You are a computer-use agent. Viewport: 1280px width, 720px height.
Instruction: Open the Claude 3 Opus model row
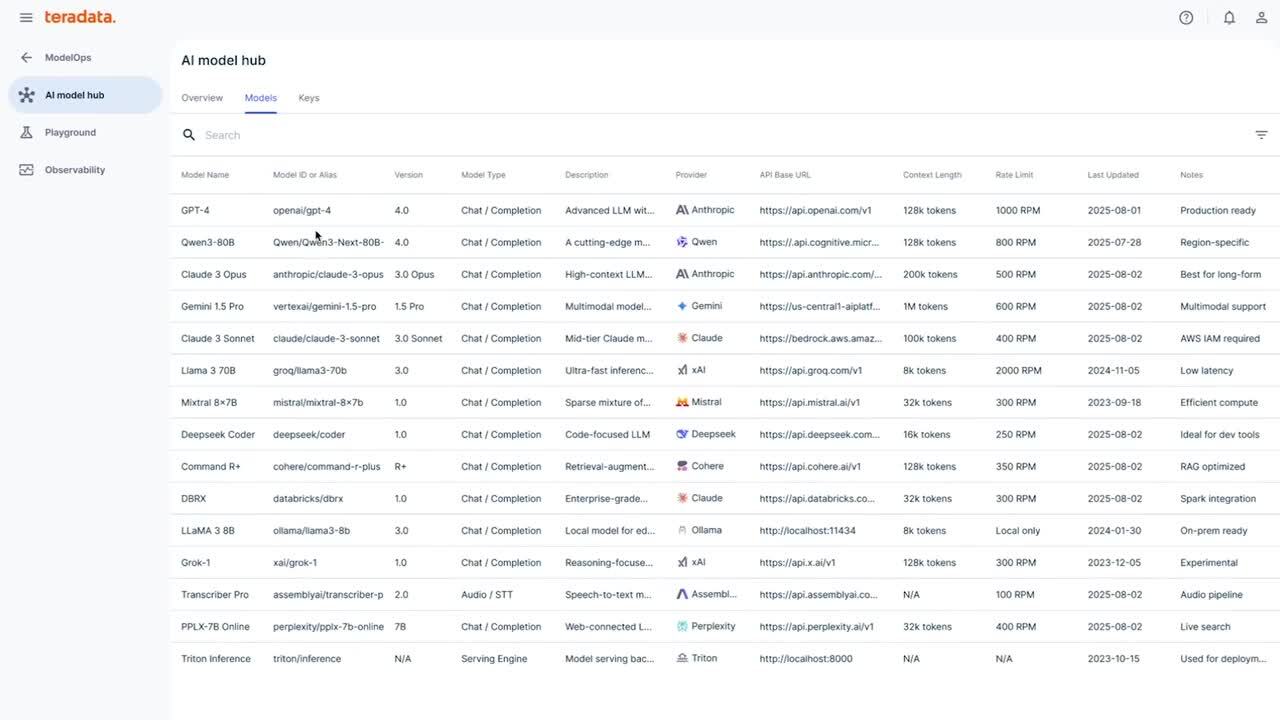pos(213,275)
